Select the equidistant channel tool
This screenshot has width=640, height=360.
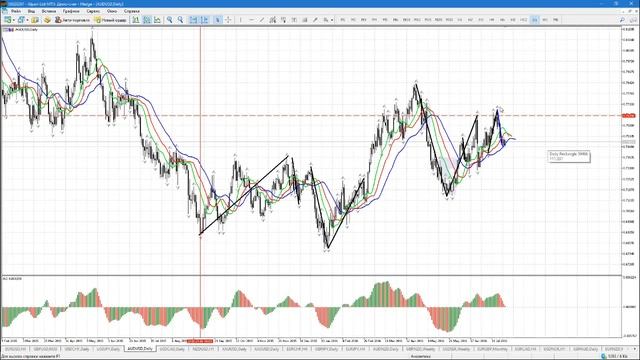point(273,20)
